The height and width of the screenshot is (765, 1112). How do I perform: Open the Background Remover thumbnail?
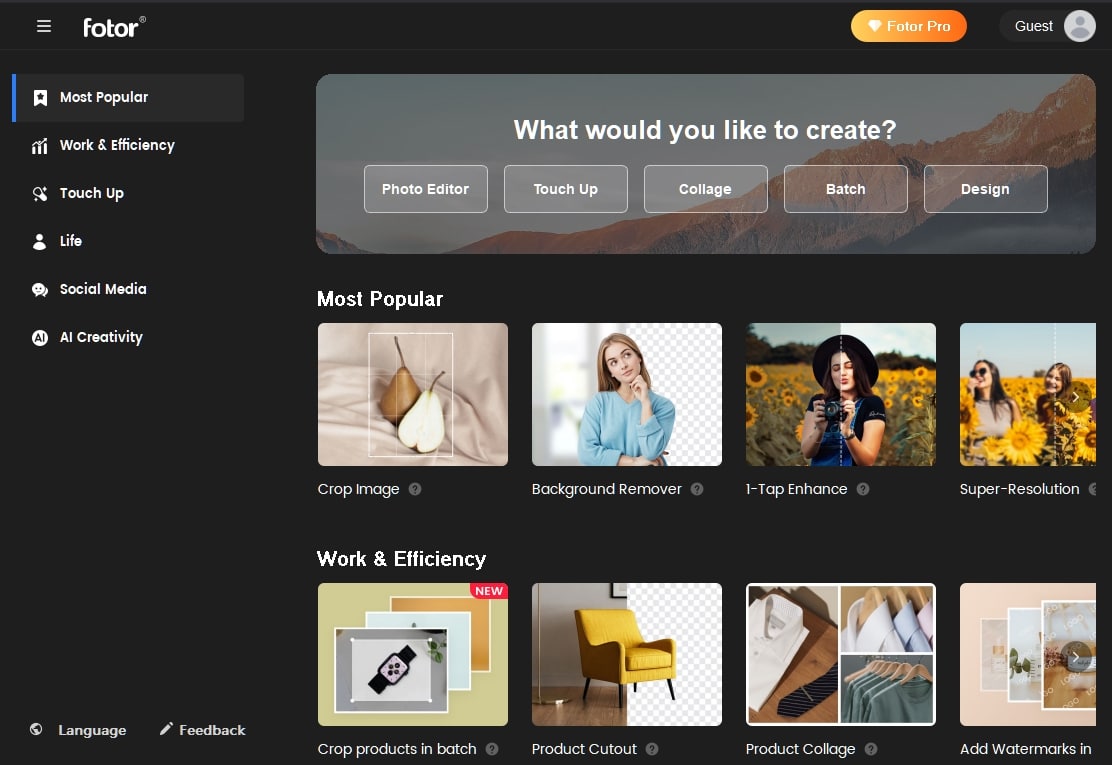627,395
